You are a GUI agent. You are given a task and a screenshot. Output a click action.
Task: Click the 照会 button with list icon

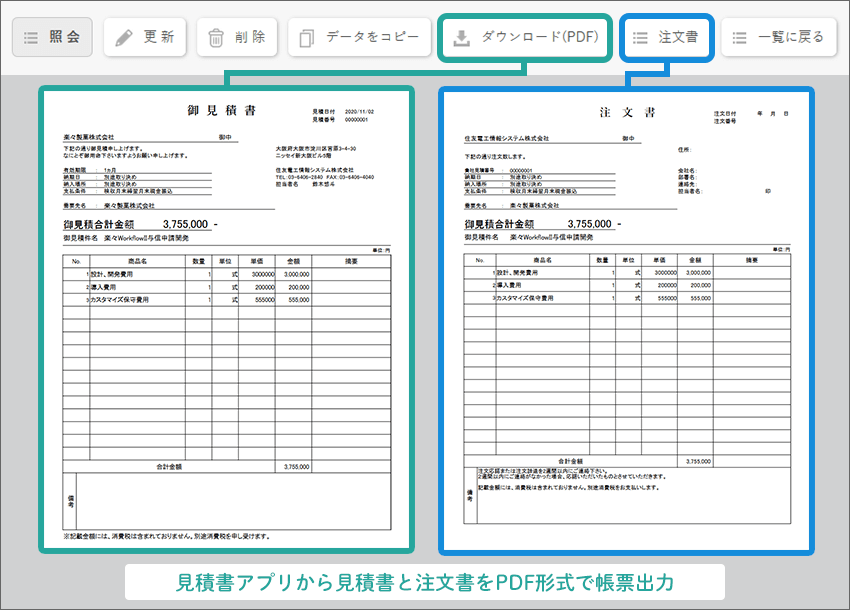click(52, 37)
